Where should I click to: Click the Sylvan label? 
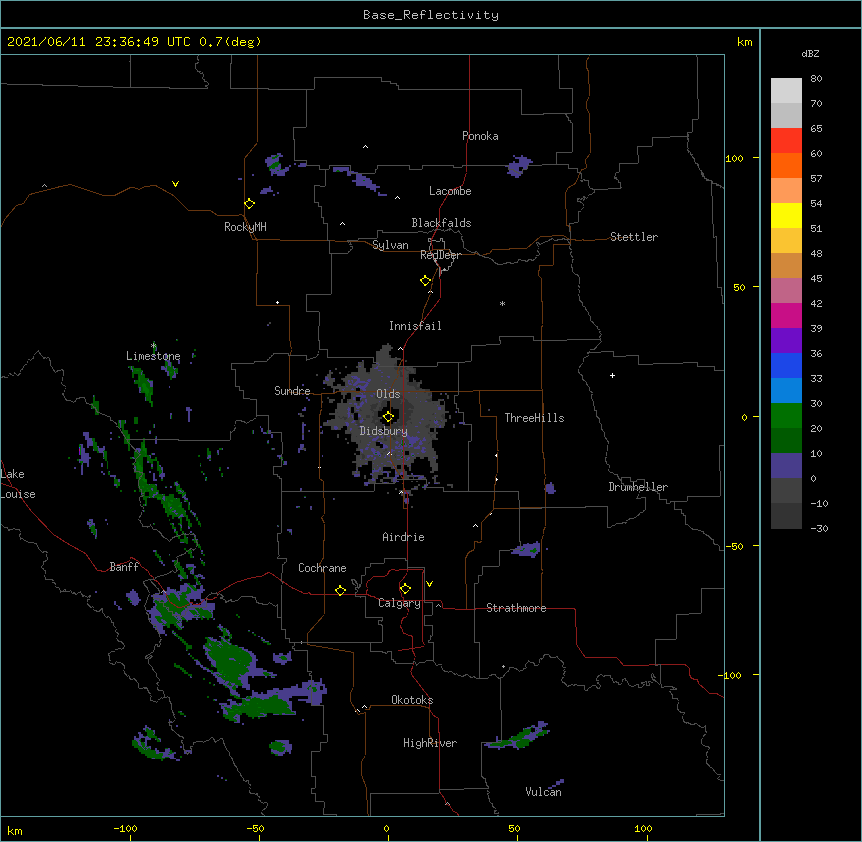390,245
